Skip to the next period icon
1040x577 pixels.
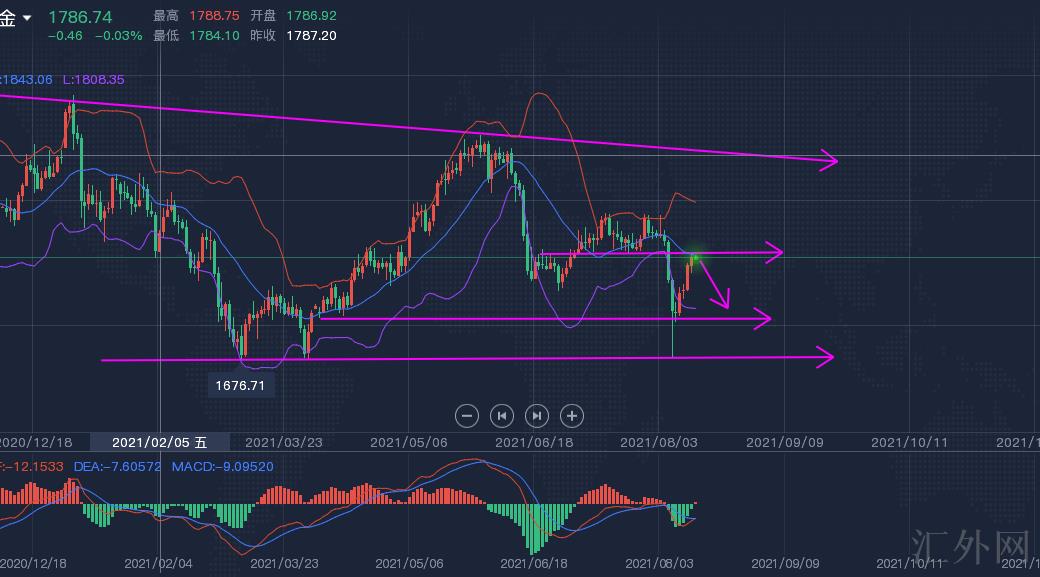537,415
